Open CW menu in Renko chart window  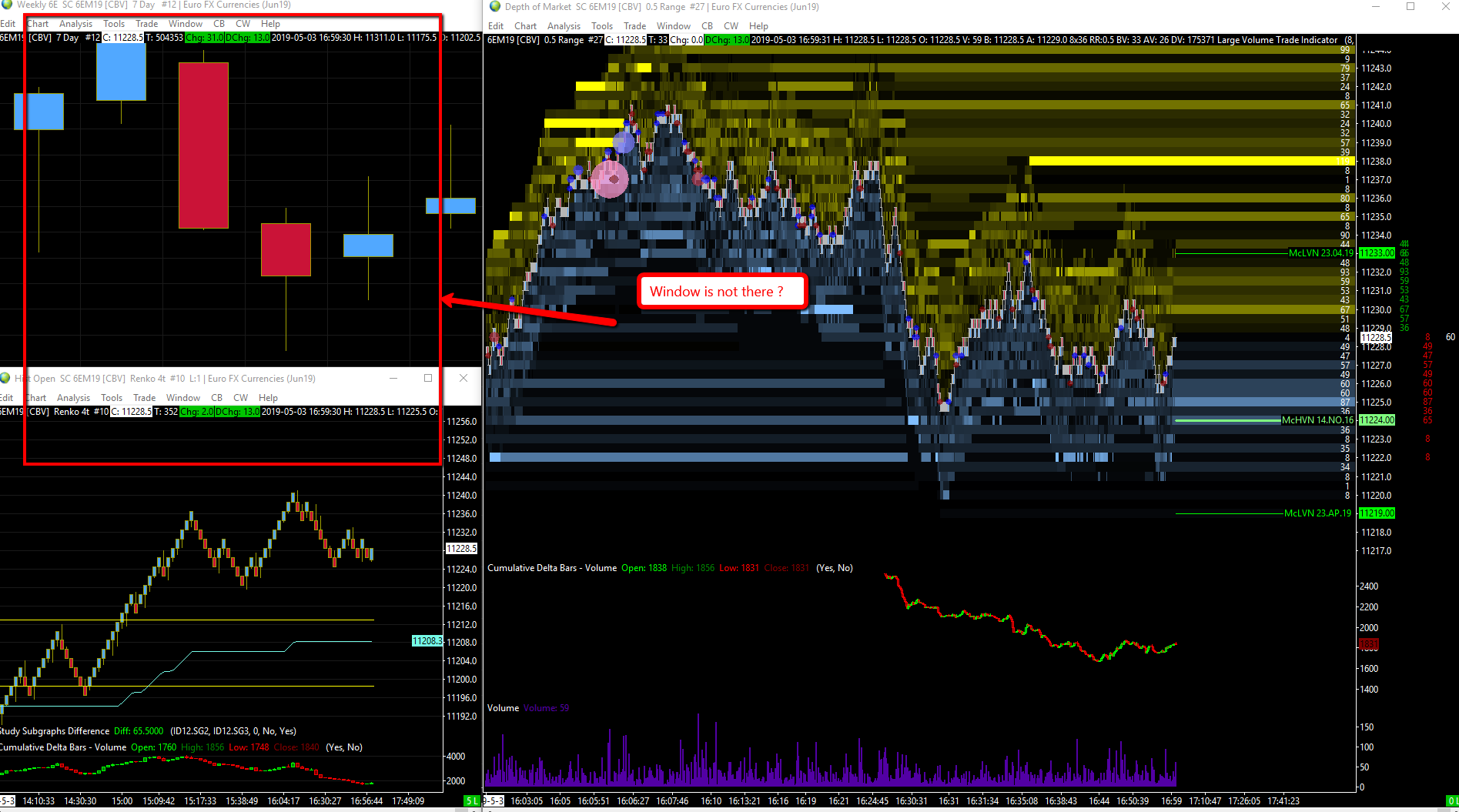240,398
